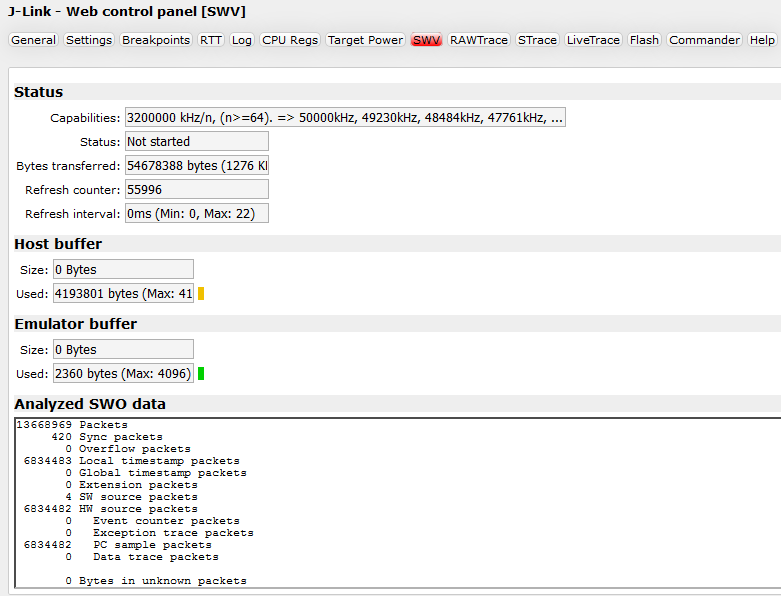Open the Commander tab
Screen dimensions: 781x596
(704, 40)
